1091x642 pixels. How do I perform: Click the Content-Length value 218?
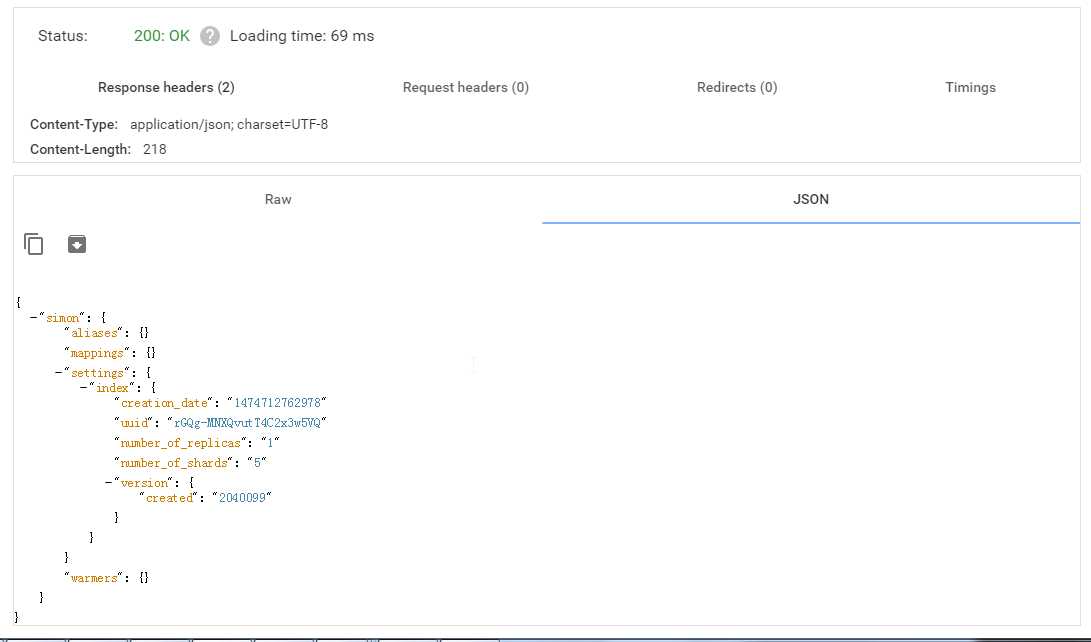pos(154,150)
